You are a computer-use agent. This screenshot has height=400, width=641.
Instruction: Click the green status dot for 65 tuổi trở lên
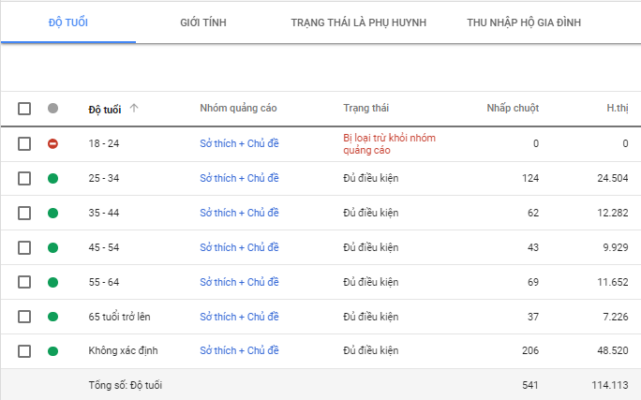(x=53, y=316)
